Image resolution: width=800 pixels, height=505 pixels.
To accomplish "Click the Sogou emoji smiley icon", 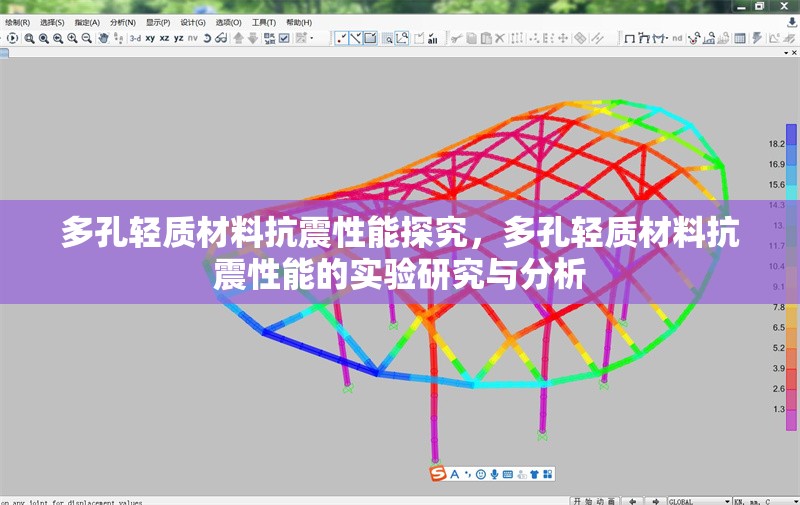I will tap(481, 474).
